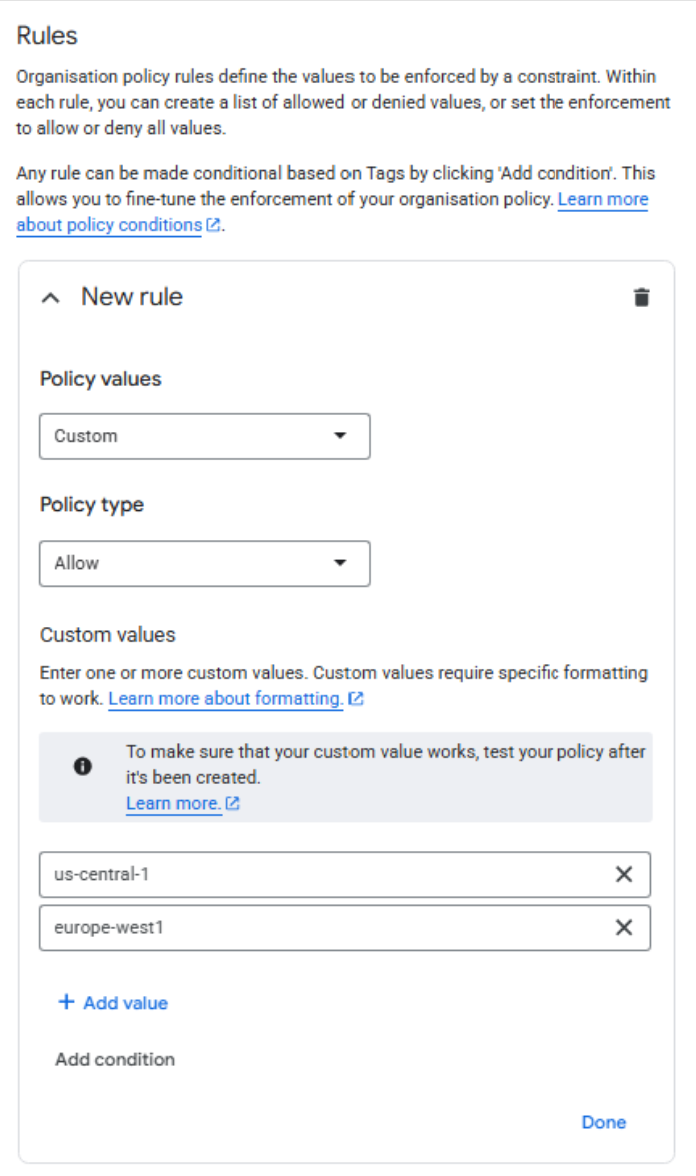Click Add condition
Image resolution: width=696 pixels, height=1176 pixels.
click(115, 1059)
